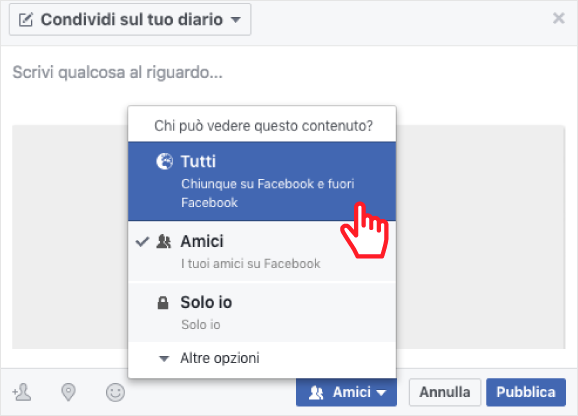Click the Annulla button
Viewport: 578px width, 416px height.
(445, 392)
